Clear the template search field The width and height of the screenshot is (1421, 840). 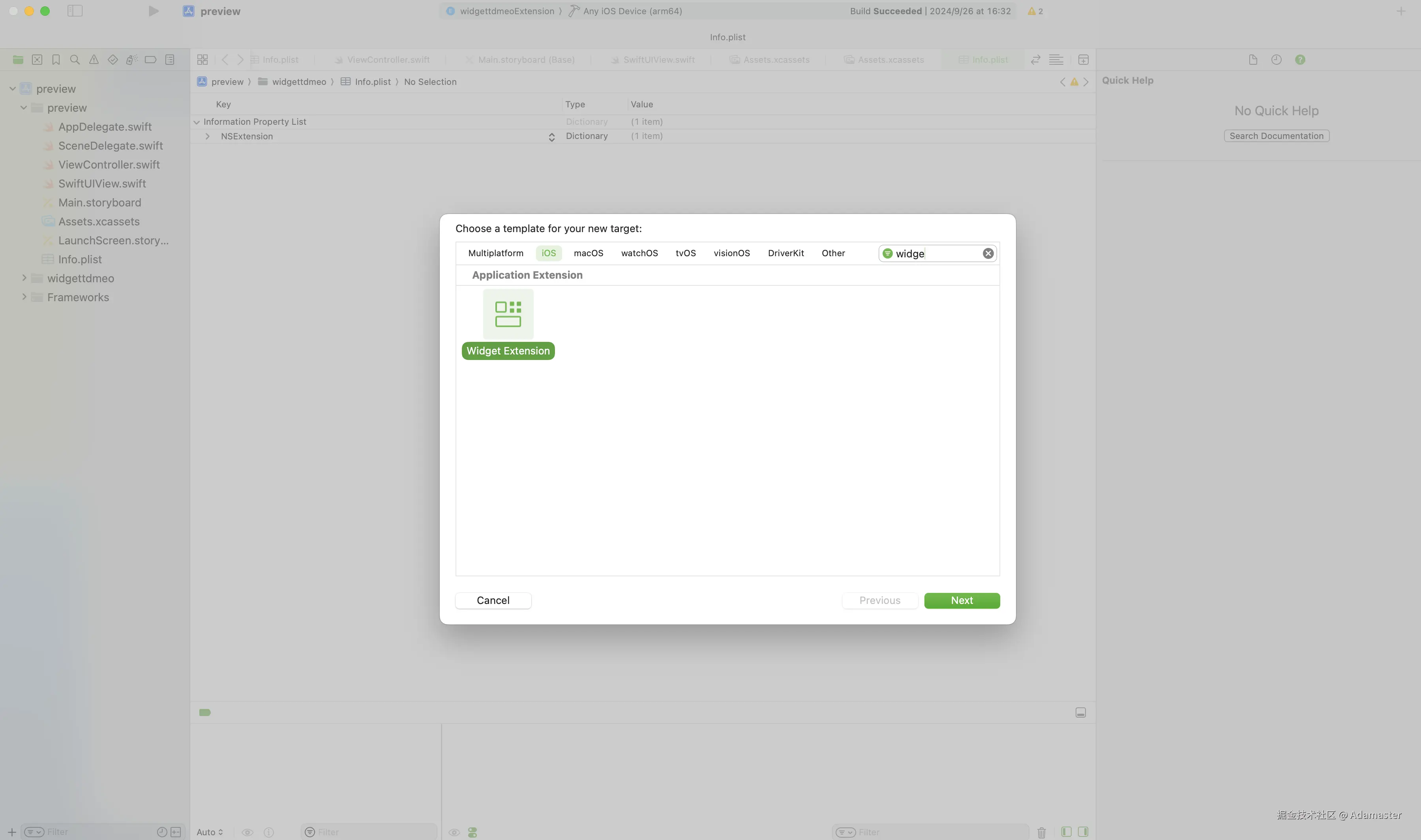tap(988, 253)
